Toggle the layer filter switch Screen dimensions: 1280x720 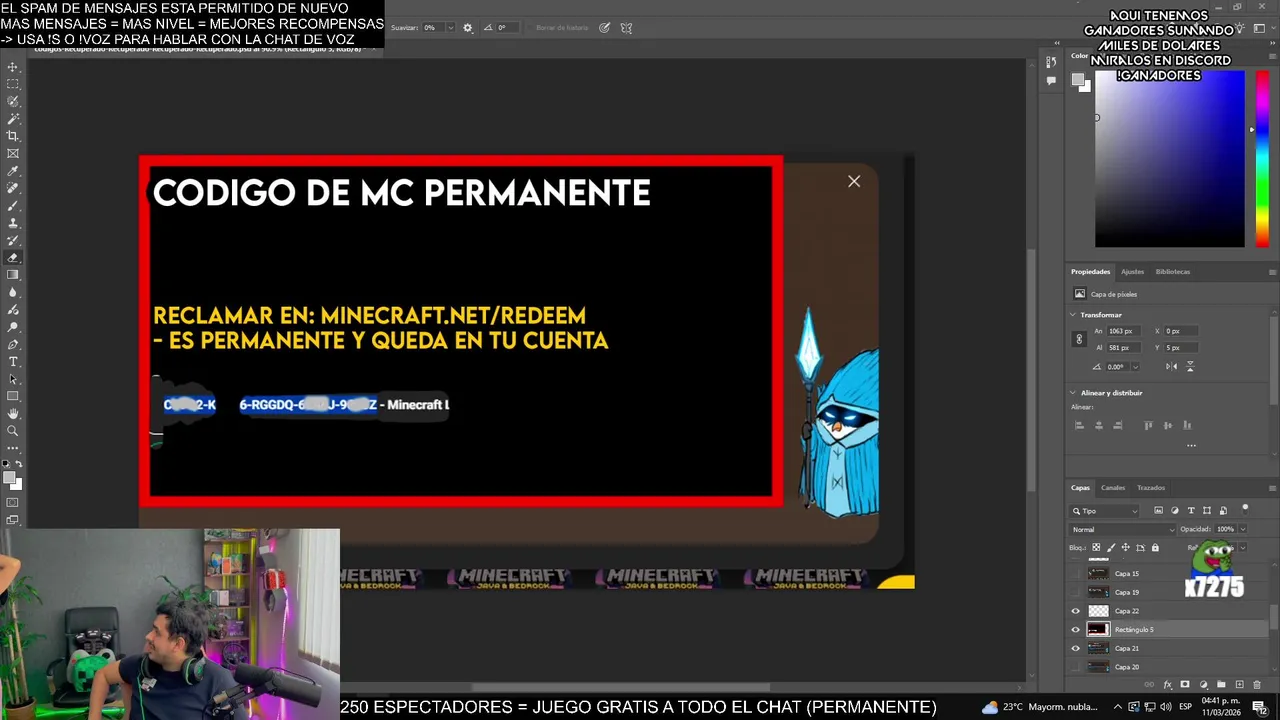(1245, 510)
